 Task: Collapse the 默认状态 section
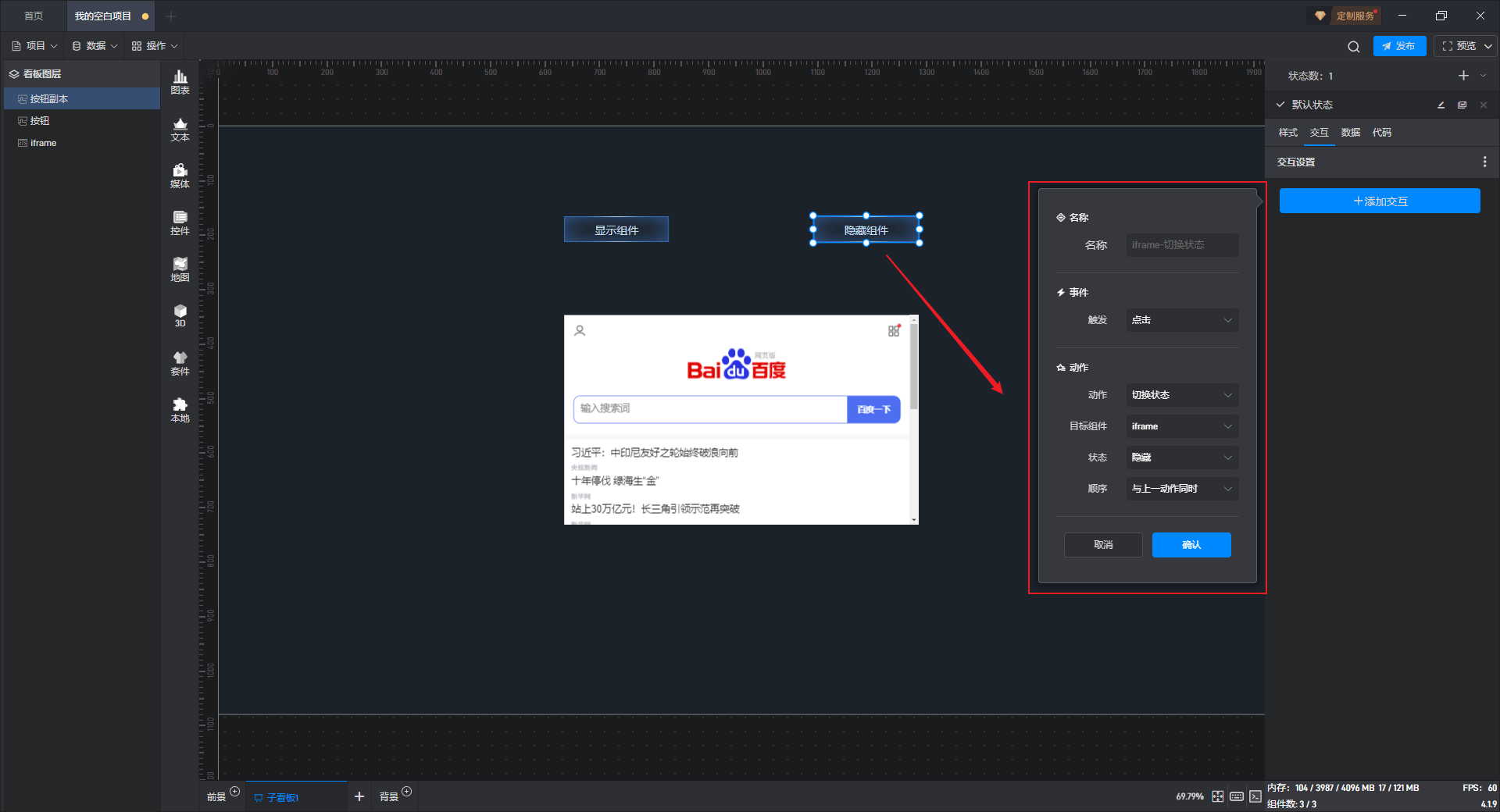pyautogui.click(x=1280, y=105)
